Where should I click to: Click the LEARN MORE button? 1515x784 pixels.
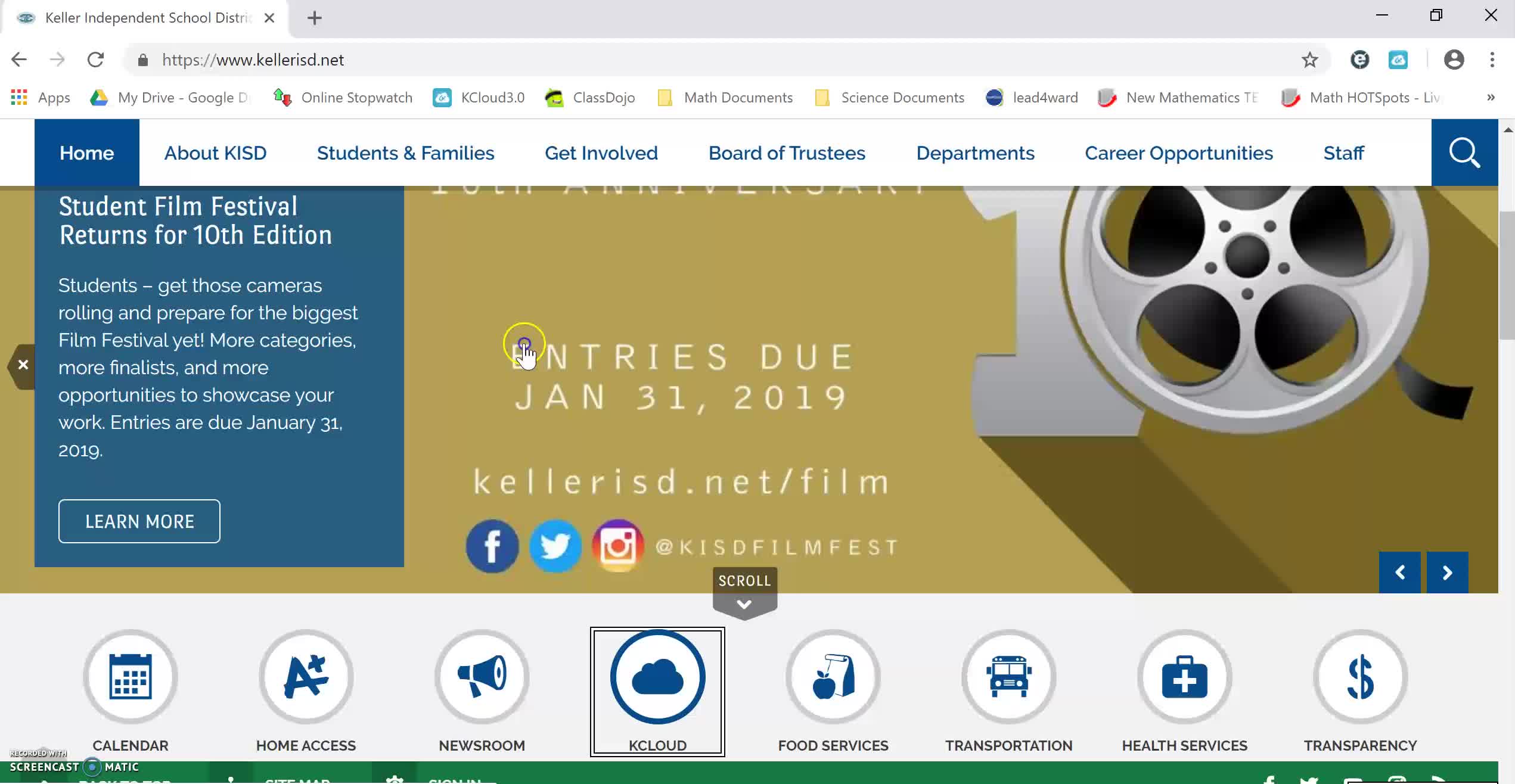tap(139, 521)
